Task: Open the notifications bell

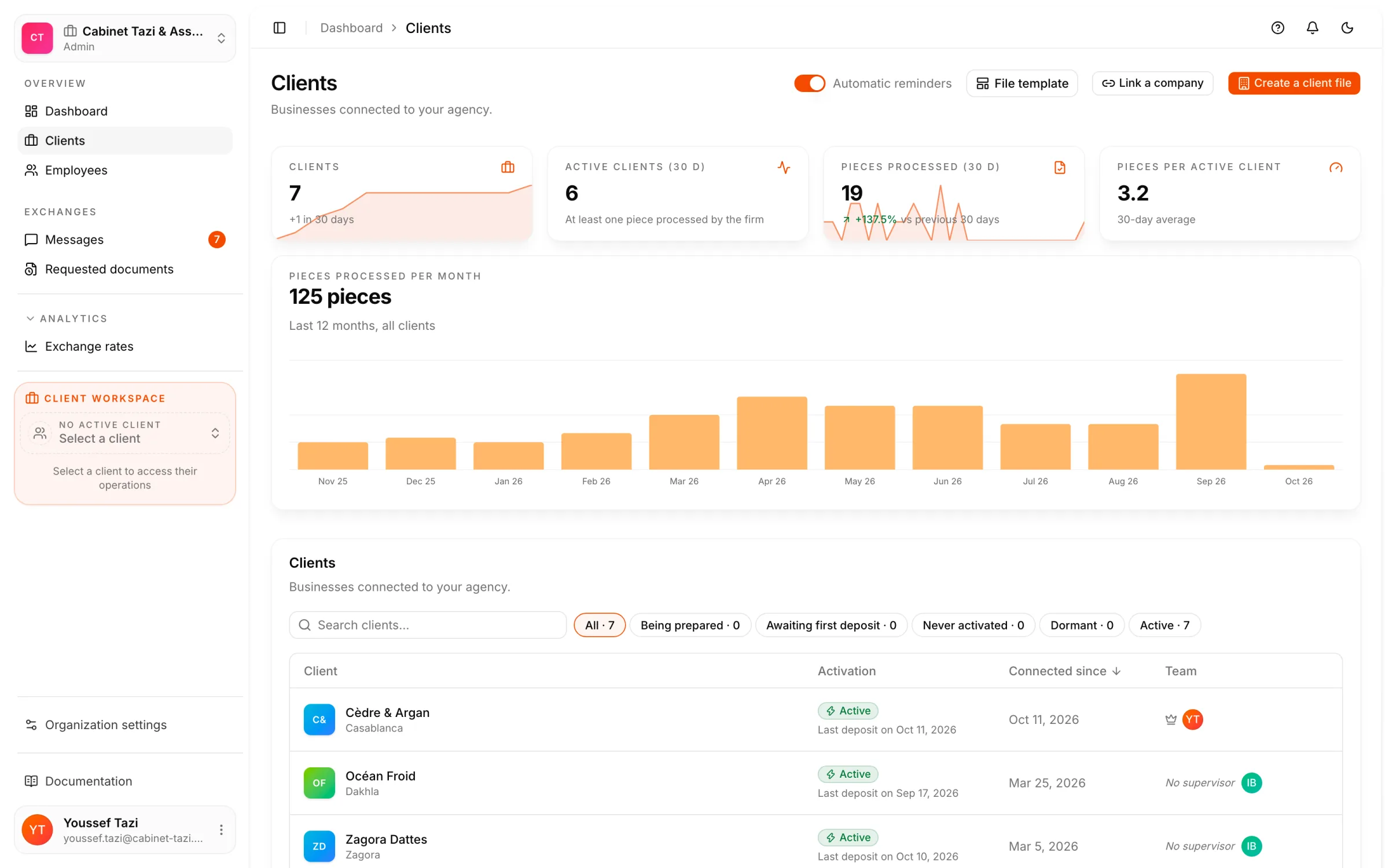Action: (x=1313, y=28)
